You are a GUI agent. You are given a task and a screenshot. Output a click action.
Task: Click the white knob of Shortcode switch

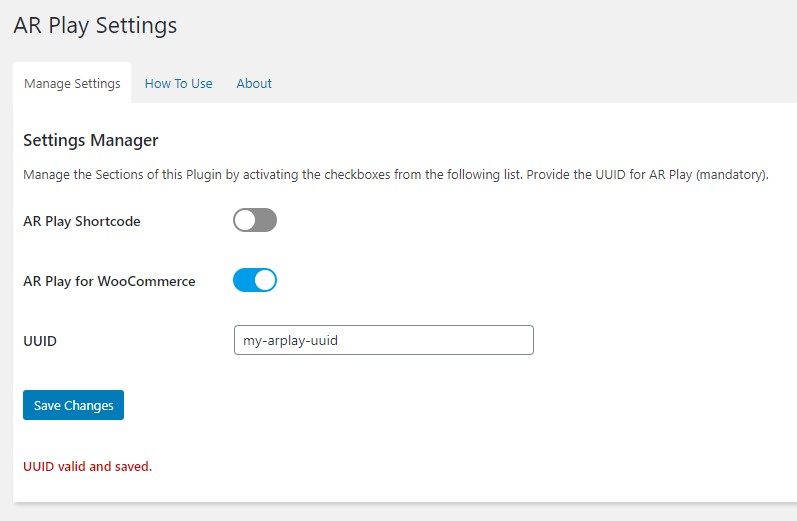pyautogui.click(x=245, y=220)
